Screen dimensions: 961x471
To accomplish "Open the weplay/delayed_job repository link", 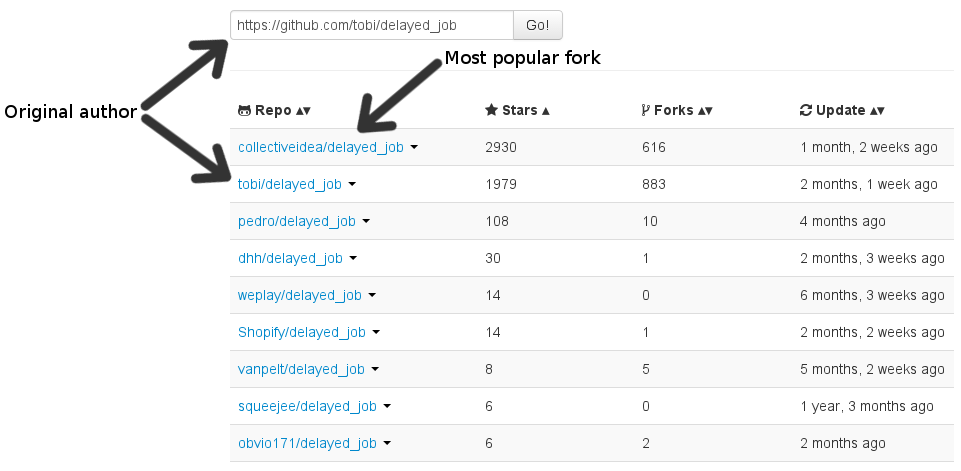I will (x=300, y=295).
